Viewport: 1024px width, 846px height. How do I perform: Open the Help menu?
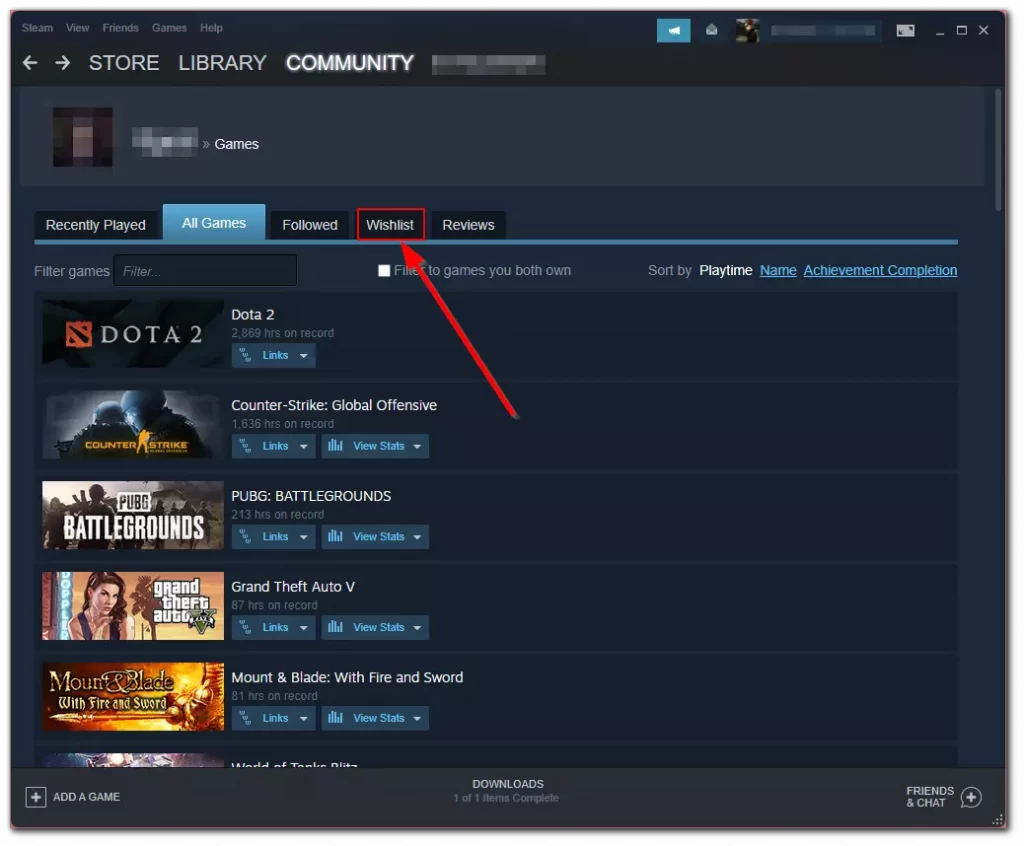tap(211, 28)
